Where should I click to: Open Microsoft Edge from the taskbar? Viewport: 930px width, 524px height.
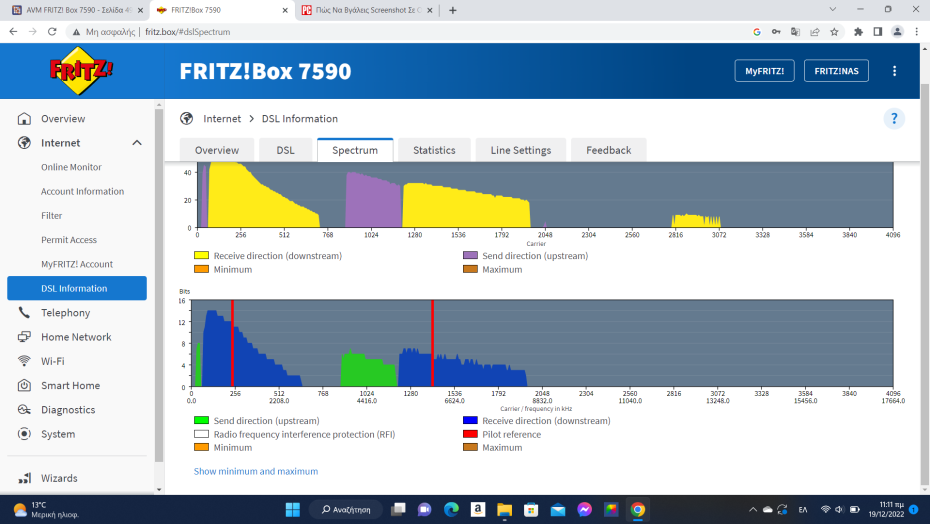[451, 510]
